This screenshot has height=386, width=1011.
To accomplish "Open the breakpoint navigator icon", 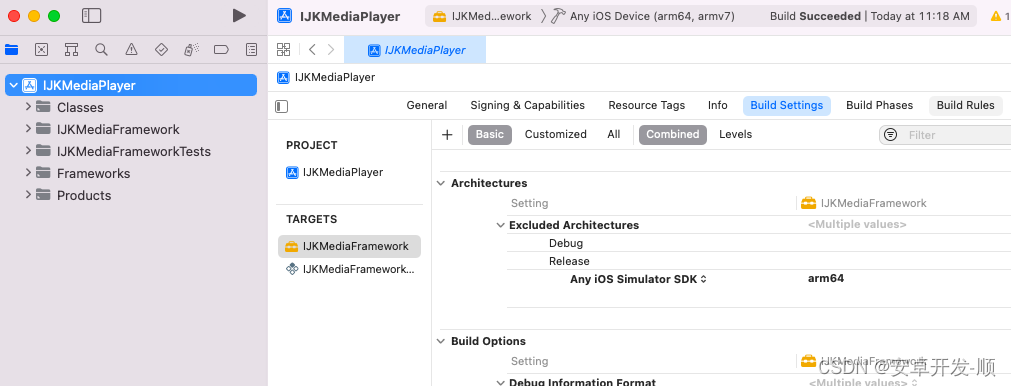I will pos(221,50).
